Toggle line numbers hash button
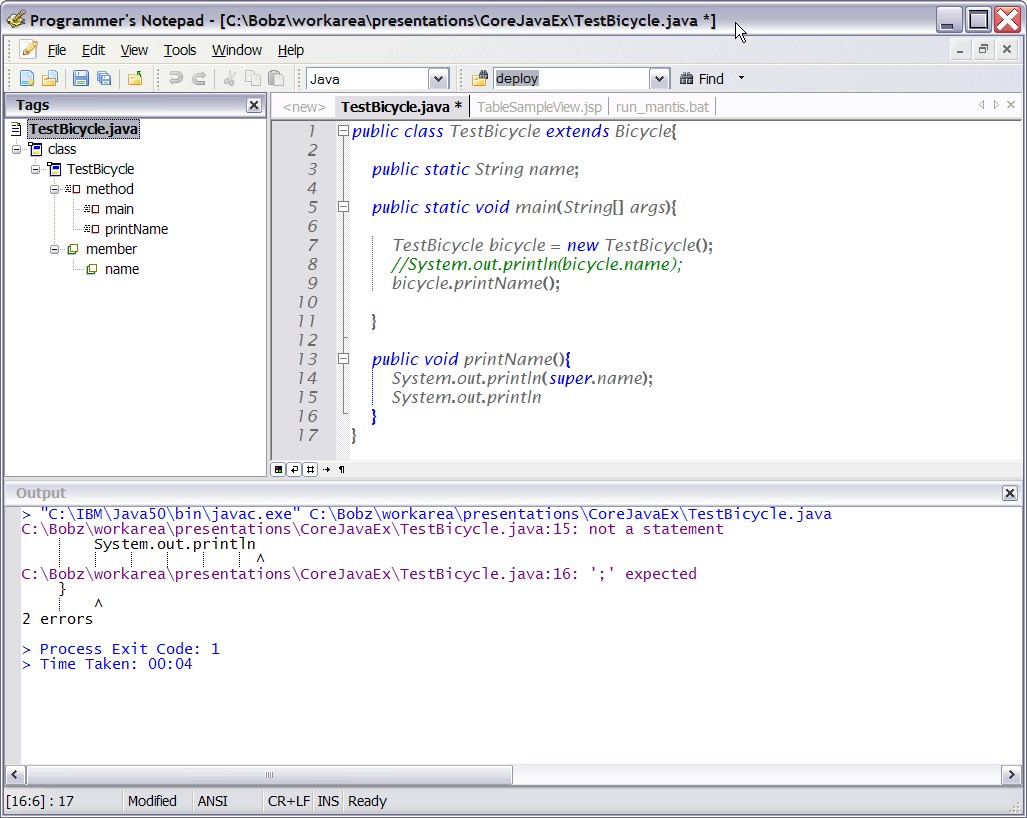The width and height of the screenshot is (1027, 818). click(x=310, y=469)
